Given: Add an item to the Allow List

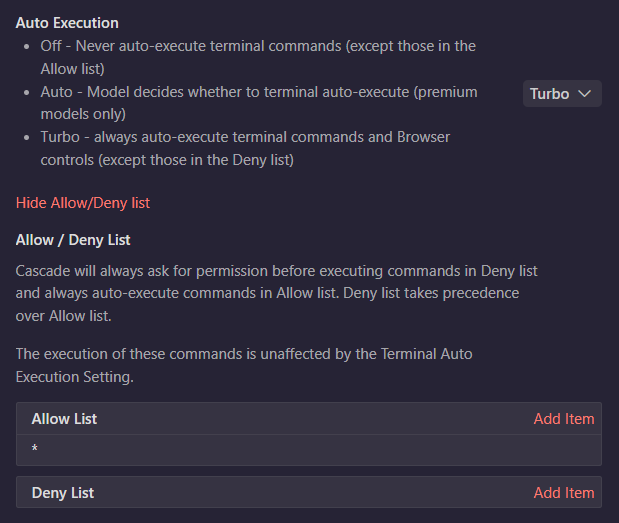Looking at the screenshot, I should click(564, 419).
